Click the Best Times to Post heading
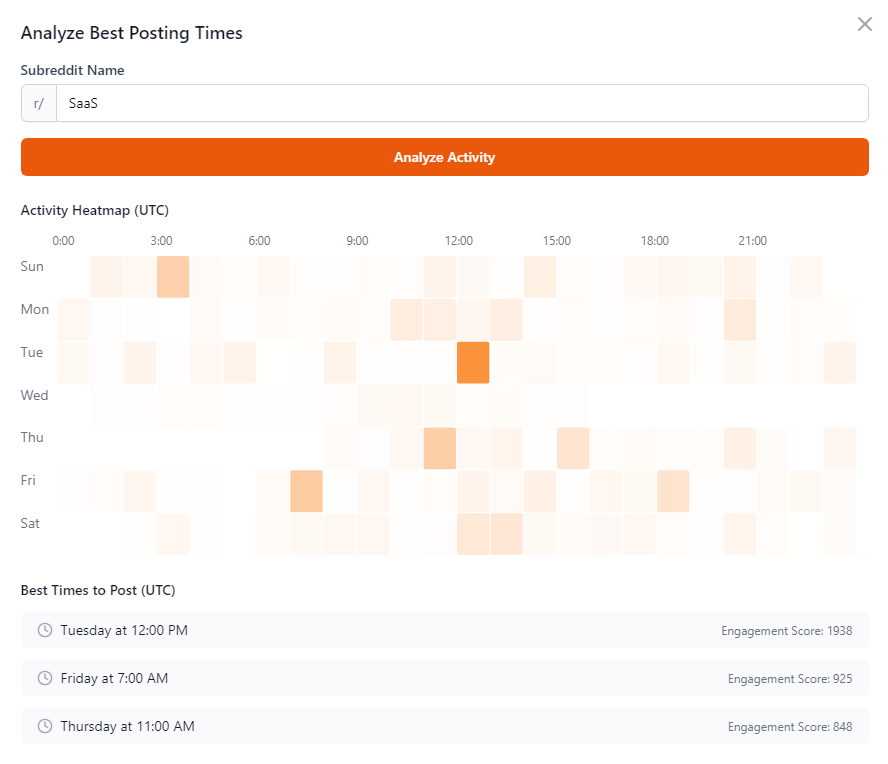Screen dimensions: 888x764 (96, 590)
